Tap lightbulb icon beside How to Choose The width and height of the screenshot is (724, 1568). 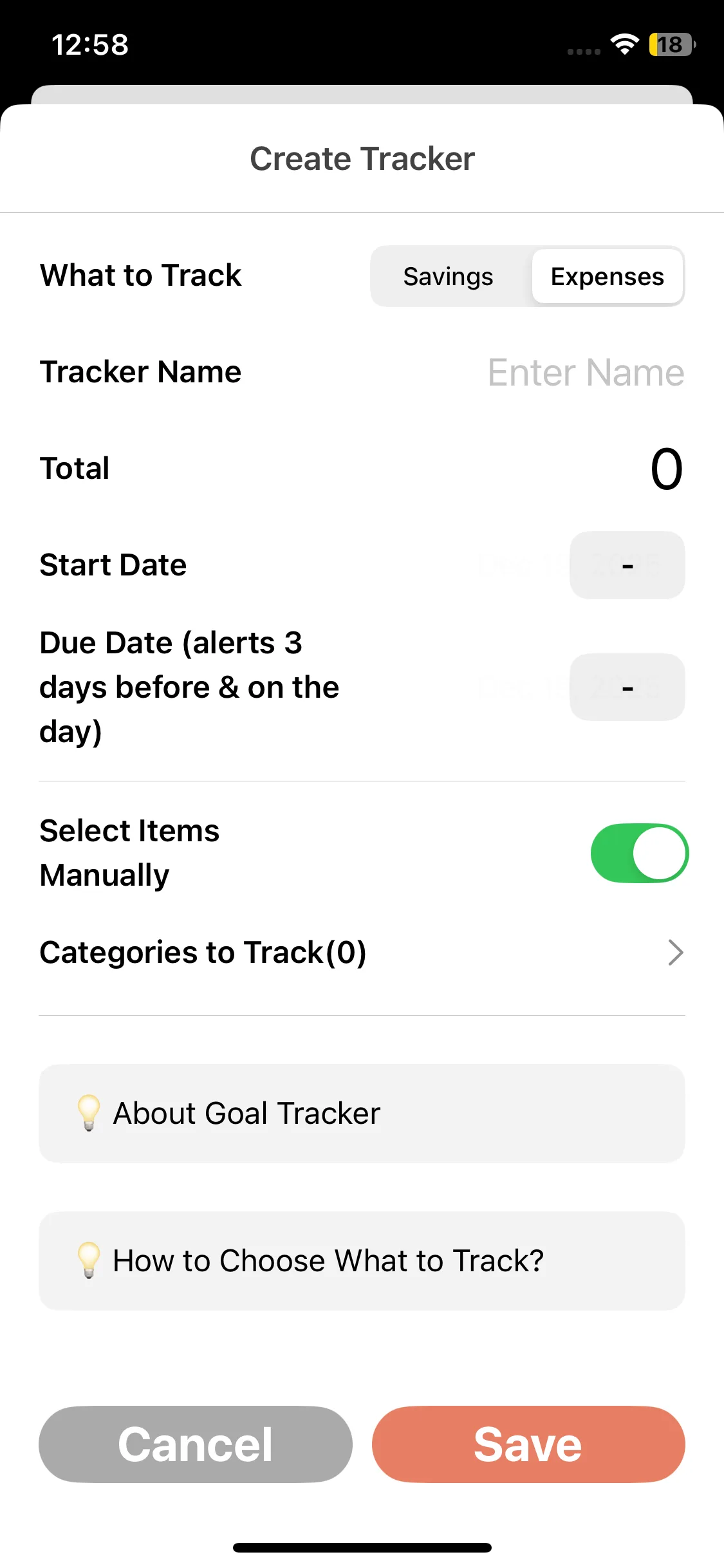[89, 1260]
